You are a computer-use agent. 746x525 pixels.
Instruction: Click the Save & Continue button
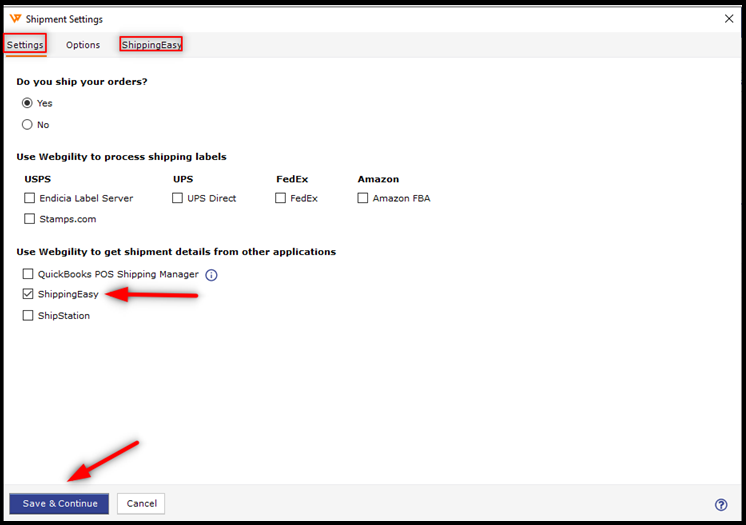pos(59,504)
